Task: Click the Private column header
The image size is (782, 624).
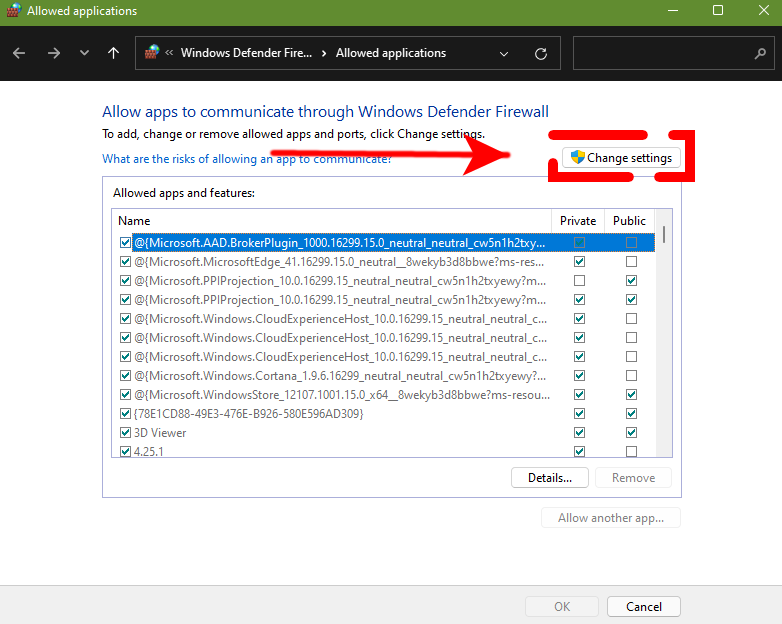Action: (578, 220)
